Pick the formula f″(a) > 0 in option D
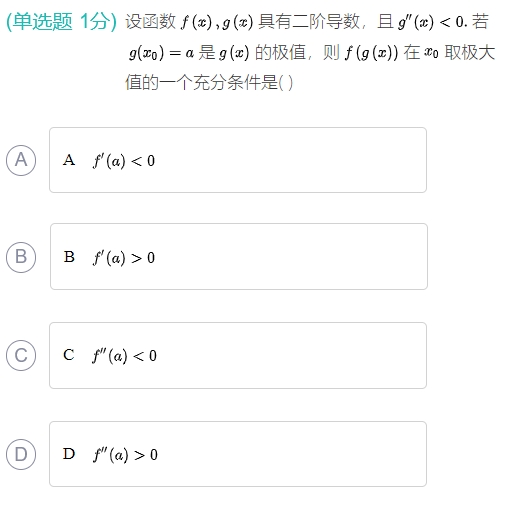 pos(125,455)
